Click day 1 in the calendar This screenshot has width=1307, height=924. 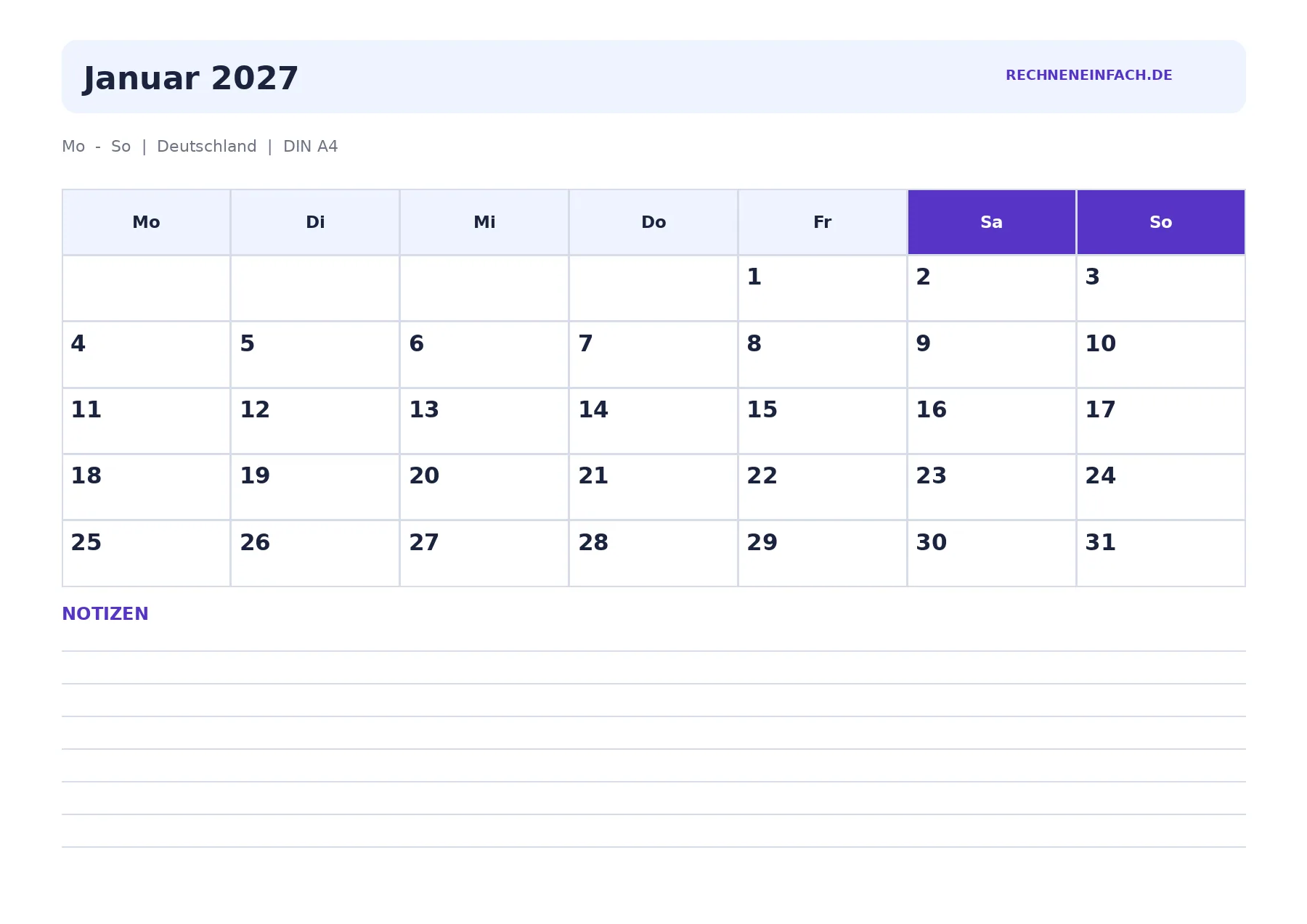tap(823, 288)
